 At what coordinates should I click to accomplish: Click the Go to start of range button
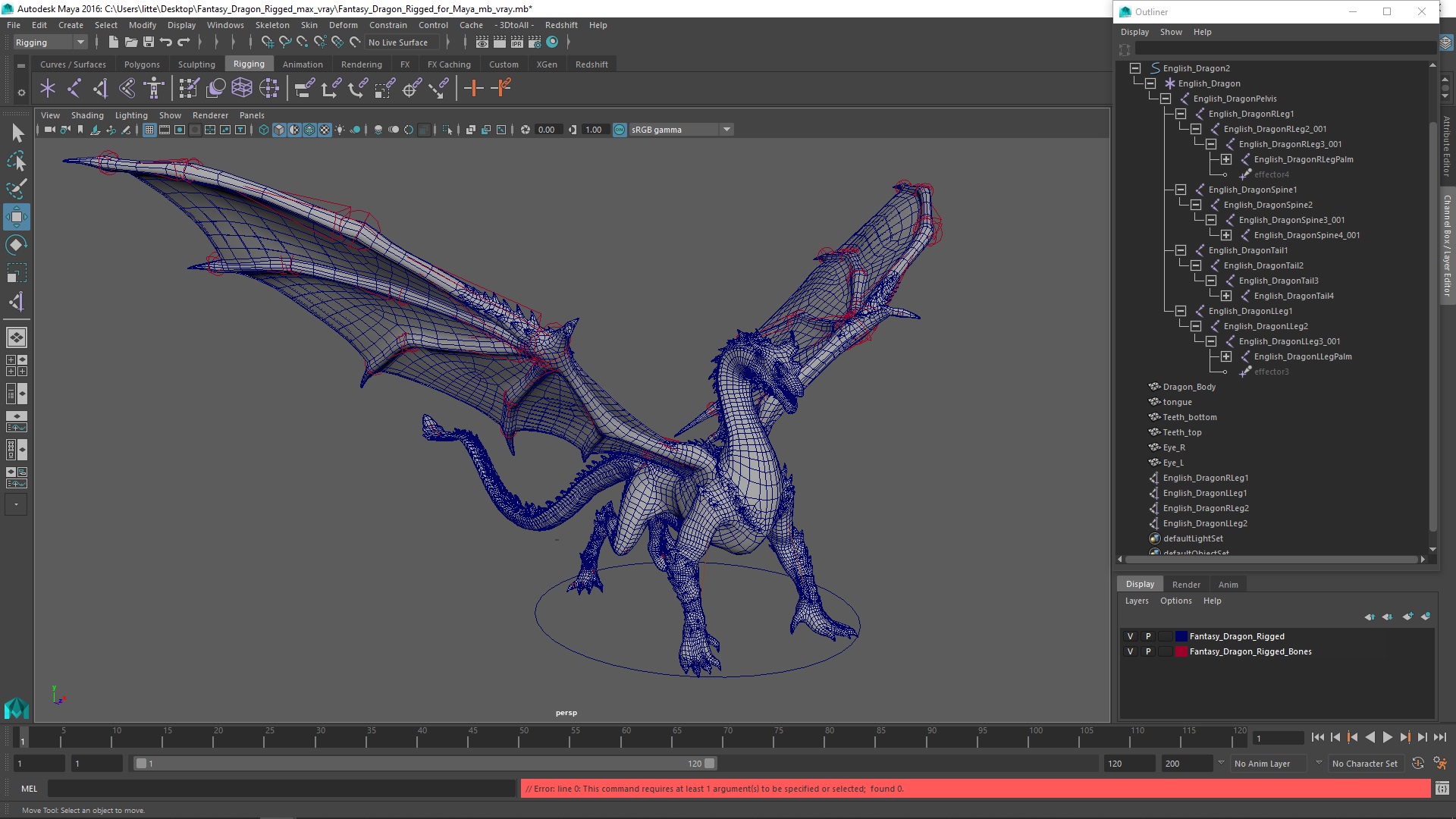coord(1317,737)
